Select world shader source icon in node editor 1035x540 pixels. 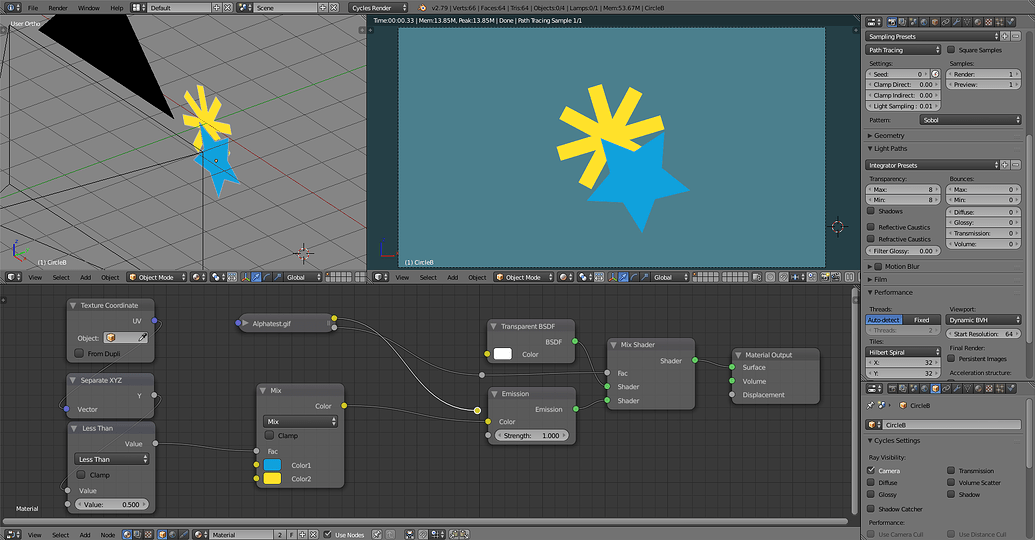(173, 534)
